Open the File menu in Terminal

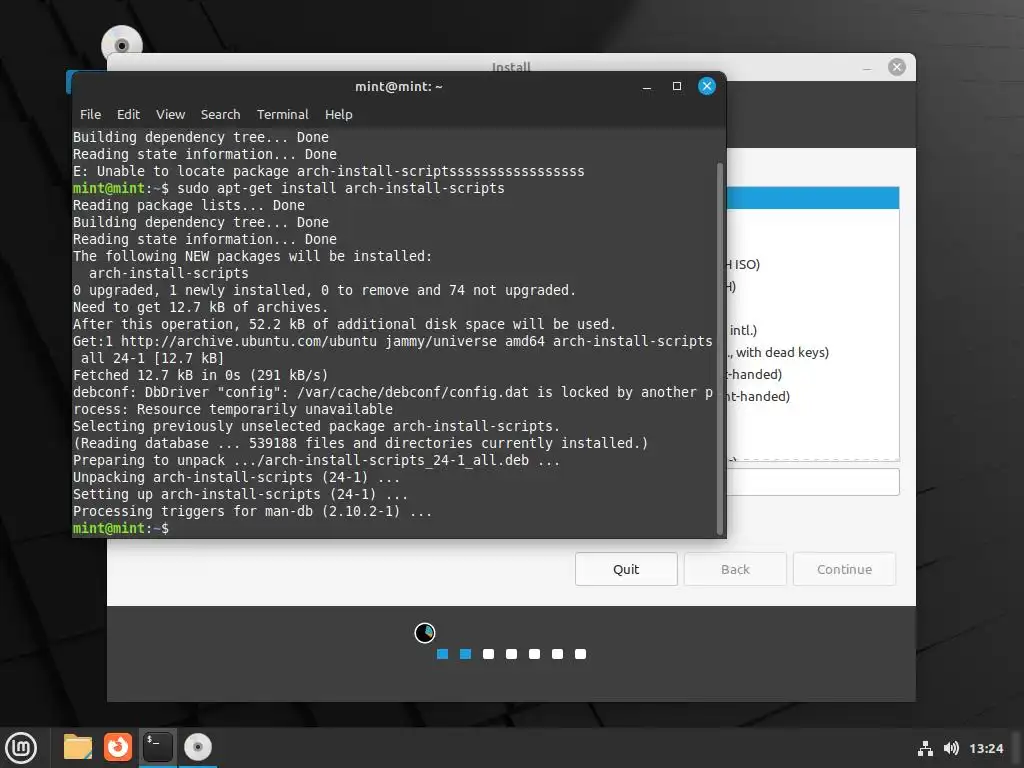click(x=90, y=114)
